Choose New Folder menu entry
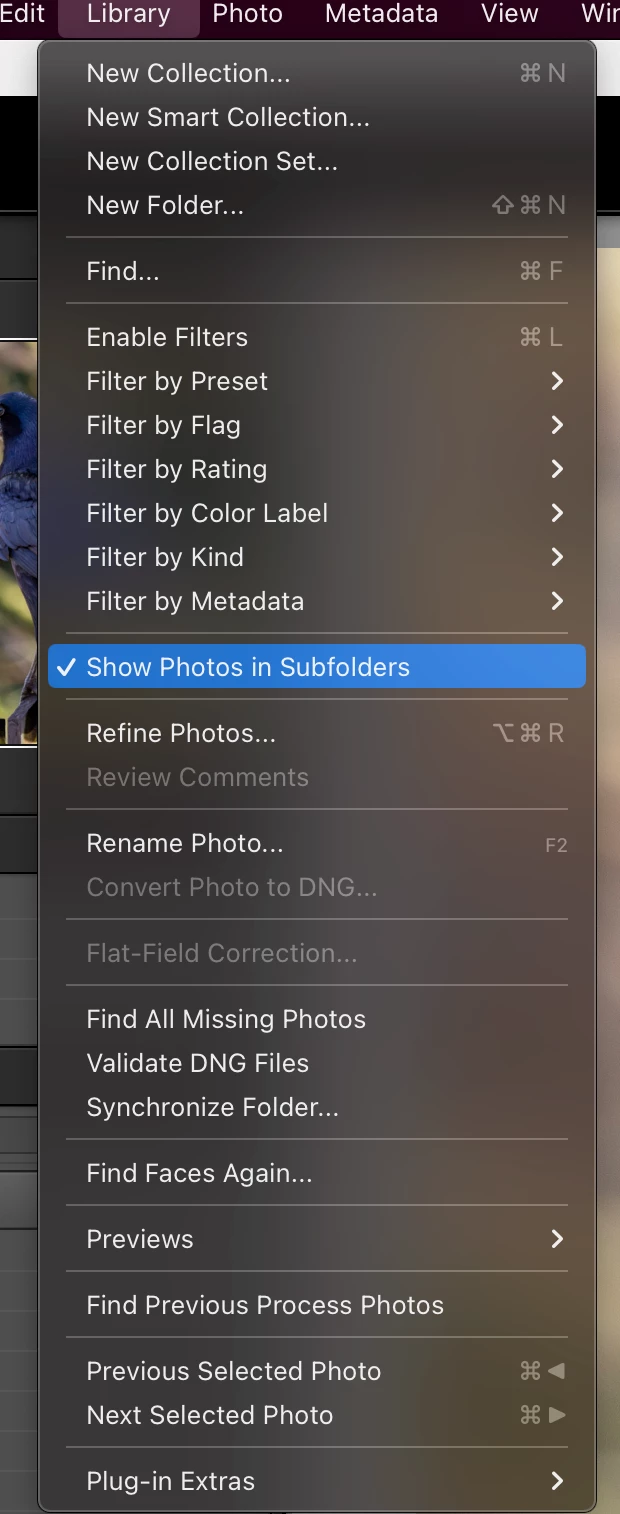This screenshot has width=620, height=1514. pyautogui.click(x=316, y=205)
